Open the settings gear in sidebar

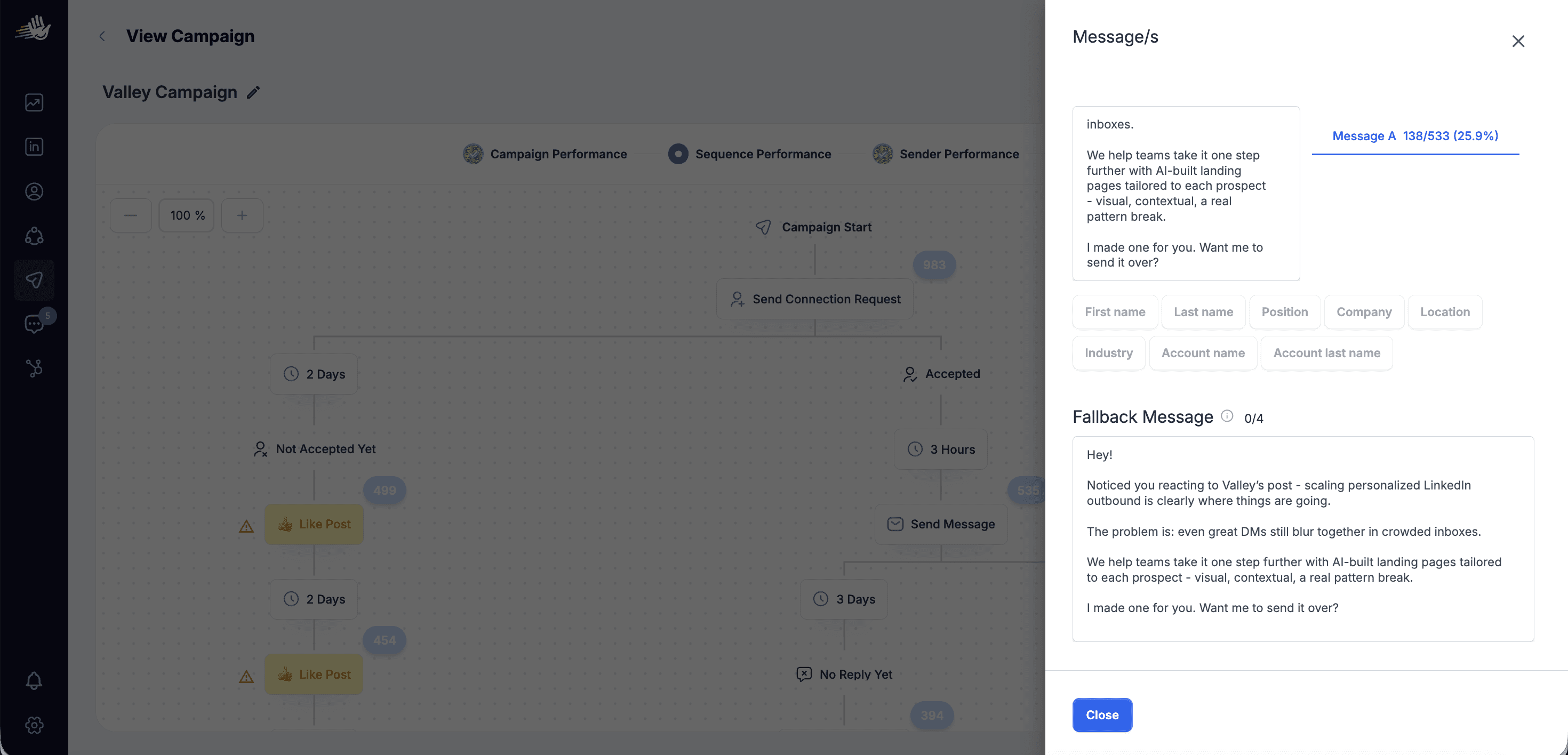tap(34, 725)
